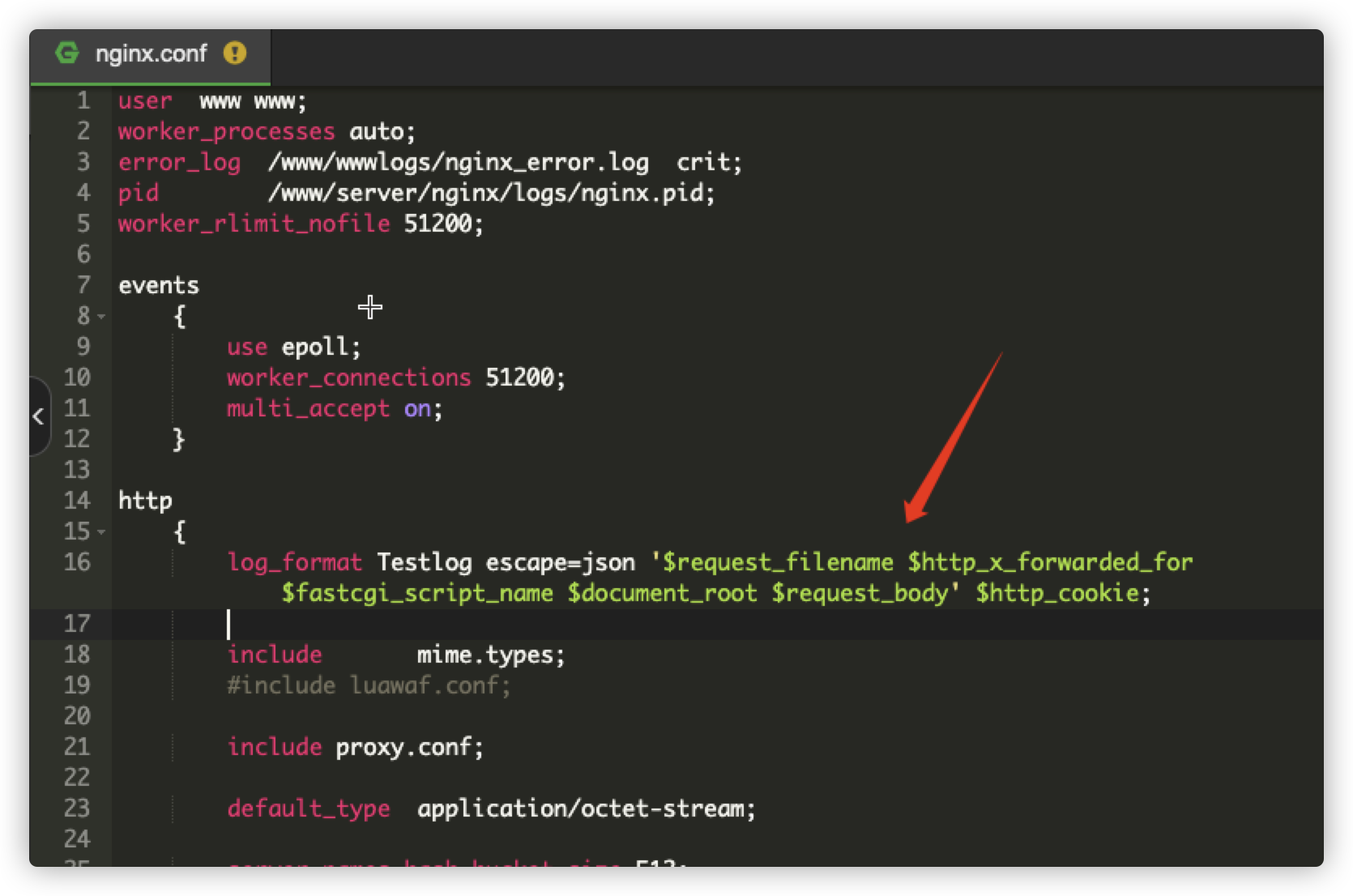
Task: Collapse the events block fold arrow at line 8
Action: click(101, 316)
